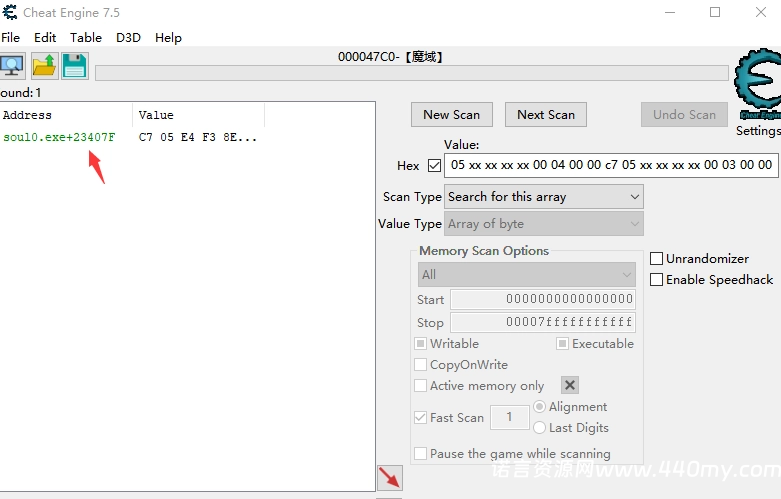Open the Edit menu
This screenshot has height=499, width=781.
pos(45,37)
